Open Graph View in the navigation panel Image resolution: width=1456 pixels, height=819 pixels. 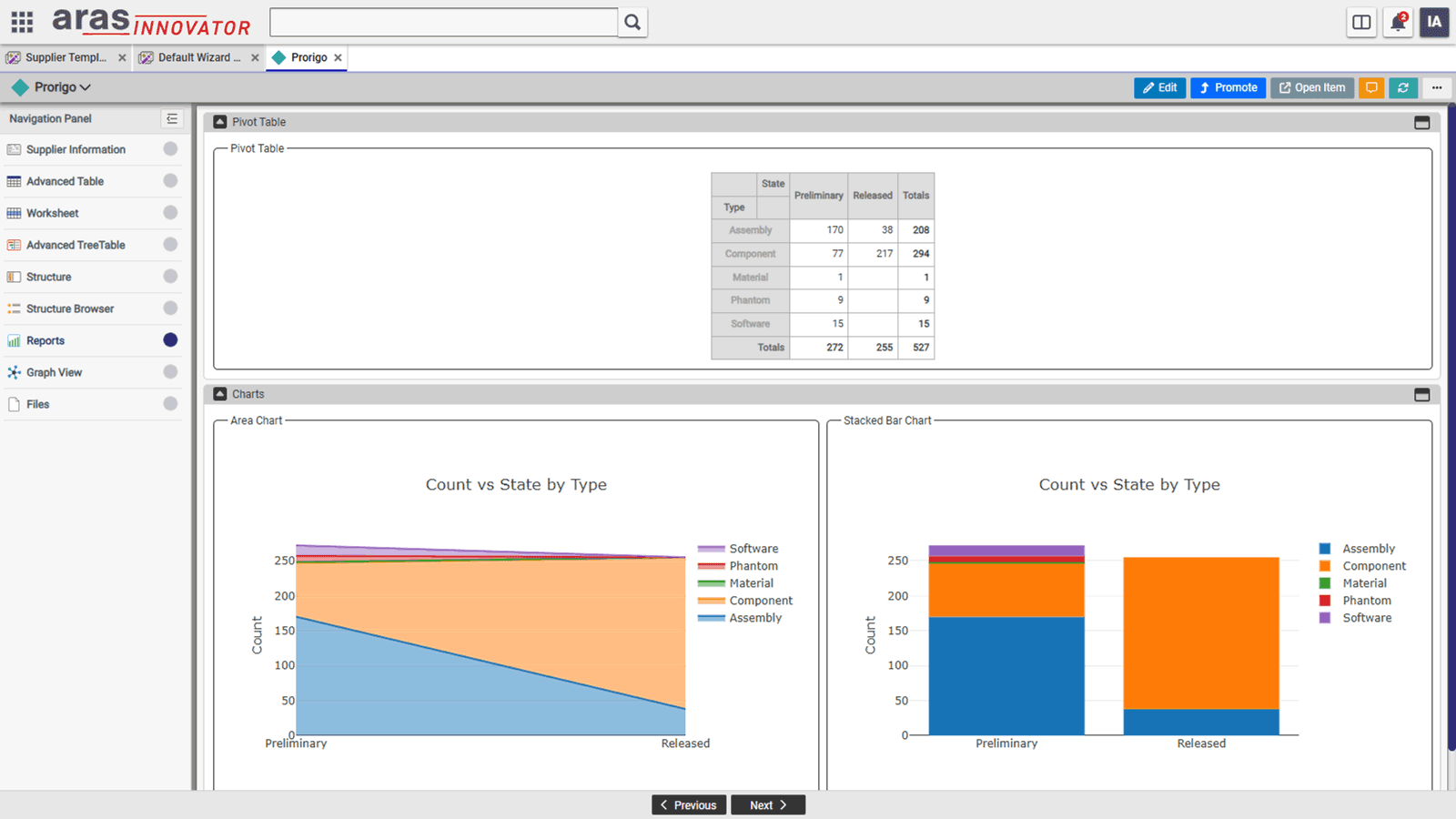click(x=54, y=372)
